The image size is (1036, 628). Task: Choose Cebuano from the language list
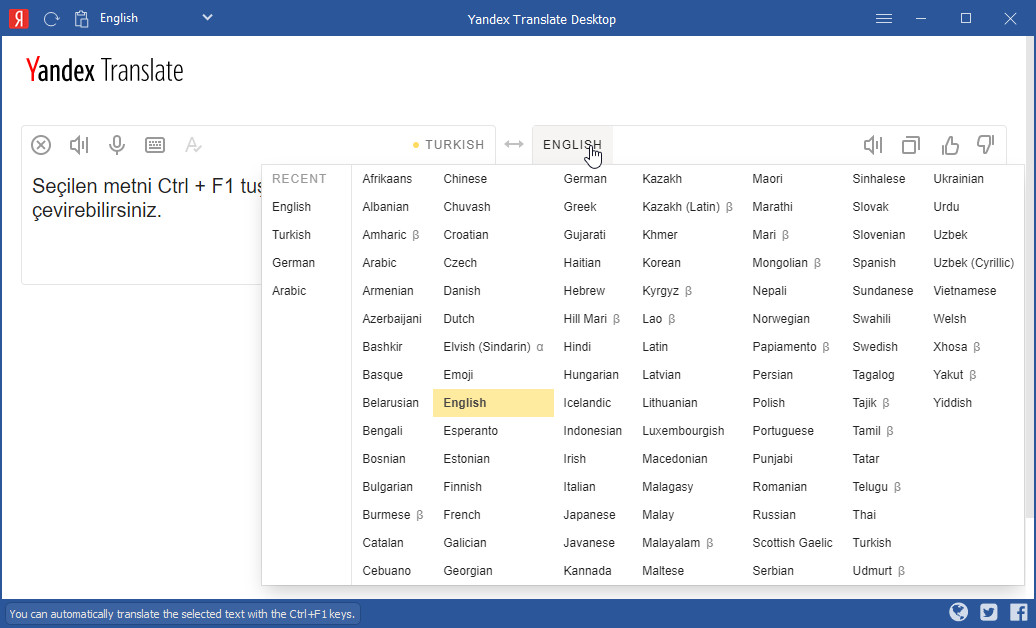(387, 570)
